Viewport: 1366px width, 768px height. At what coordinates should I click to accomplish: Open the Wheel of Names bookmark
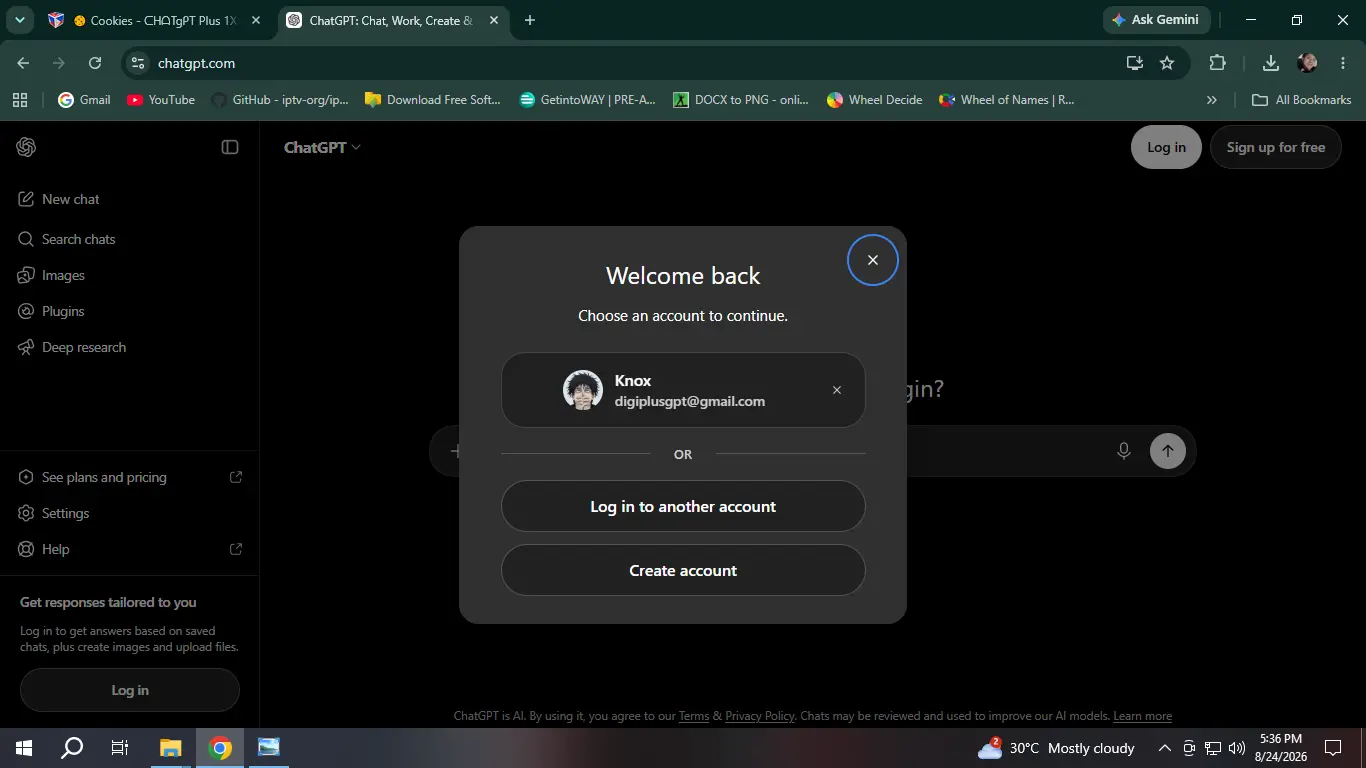(1006, 100)
